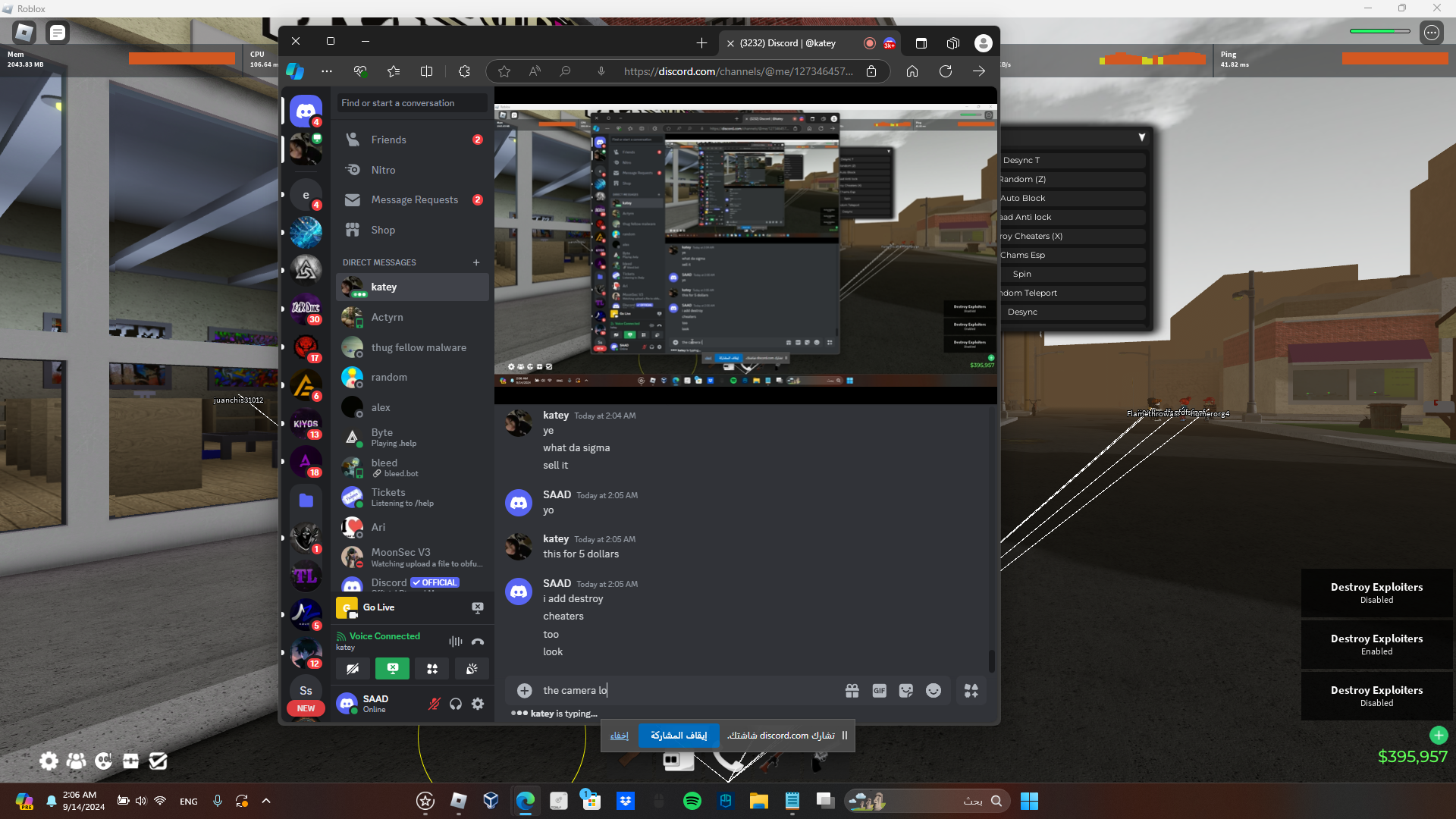
Task: Click the chat scrollbar
Action: pos(992,661)
